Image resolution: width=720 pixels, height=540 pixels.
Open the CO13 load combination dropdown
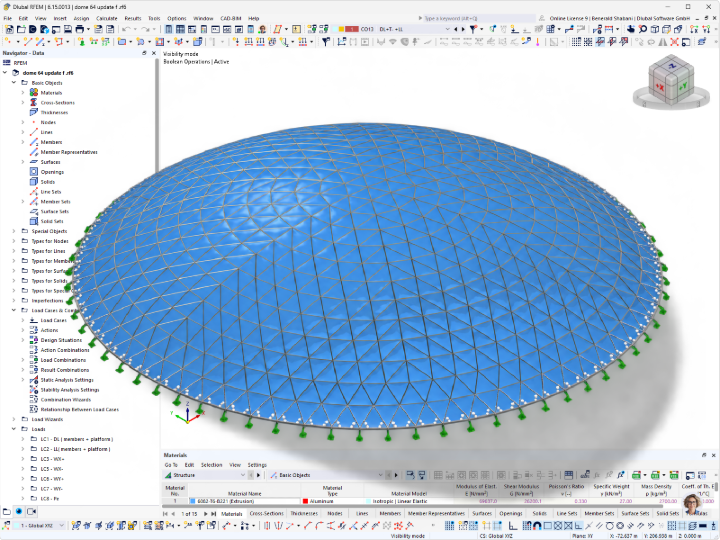(x=447, y=29)
